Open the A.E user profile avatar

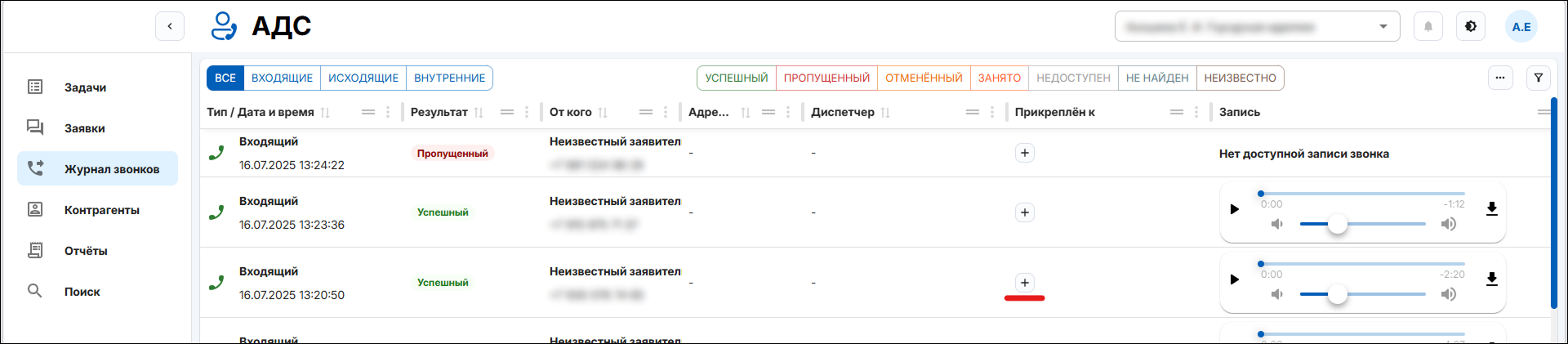coord(1521,27)
